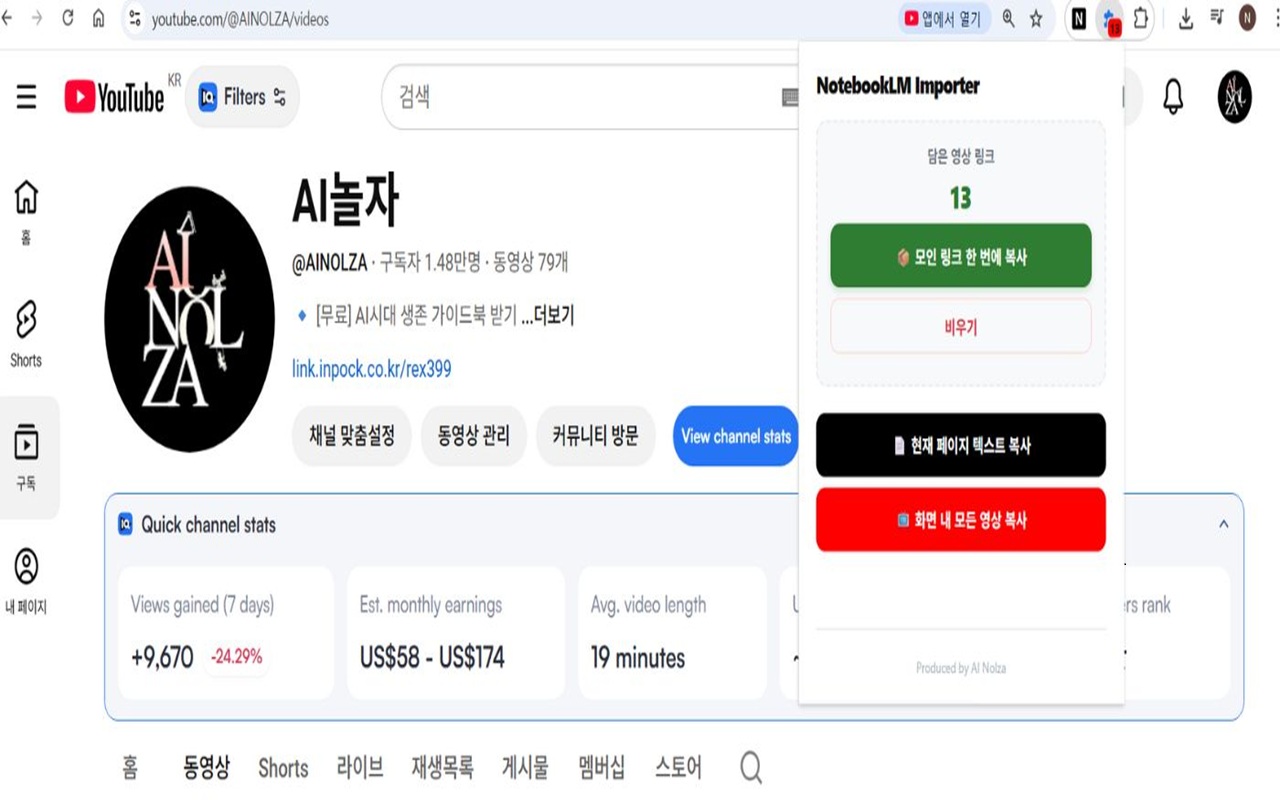
Task: Click the '앱에서 열기' open-in-app button
Action: pyautogui.click(x=943, y=18)
